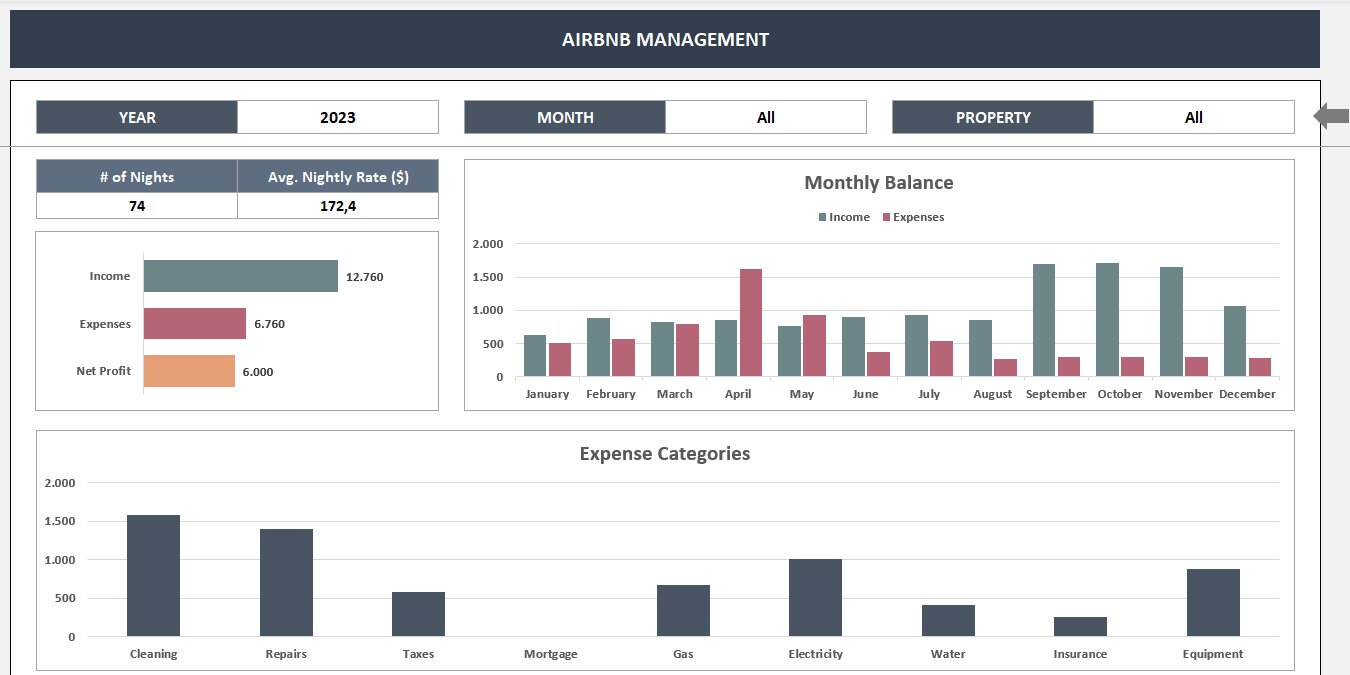Click the 6.760 expenses data label

(x=270, y=324)
